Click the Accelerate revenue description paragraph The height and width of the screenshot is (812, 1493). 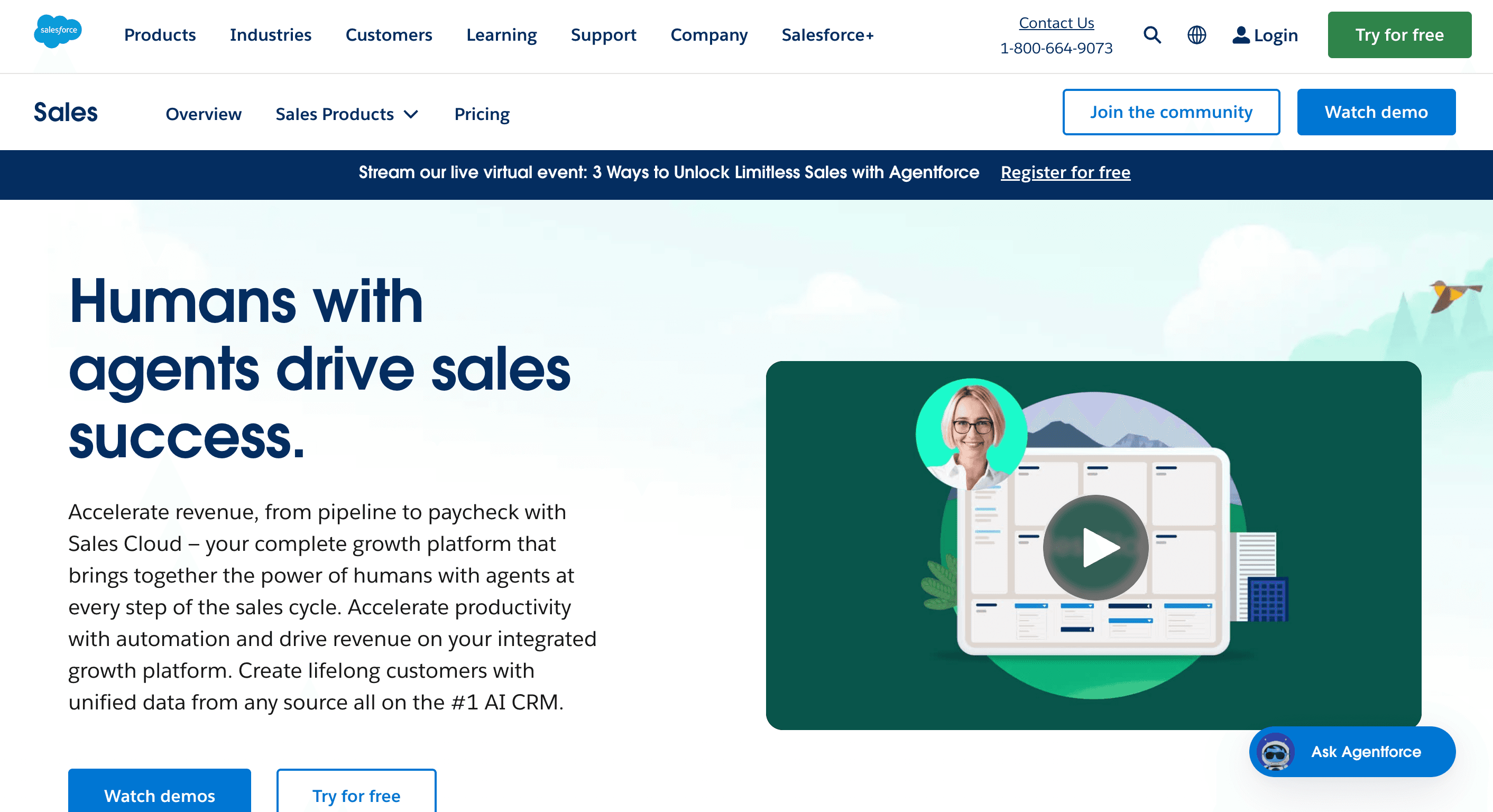[x=332, y=607]
